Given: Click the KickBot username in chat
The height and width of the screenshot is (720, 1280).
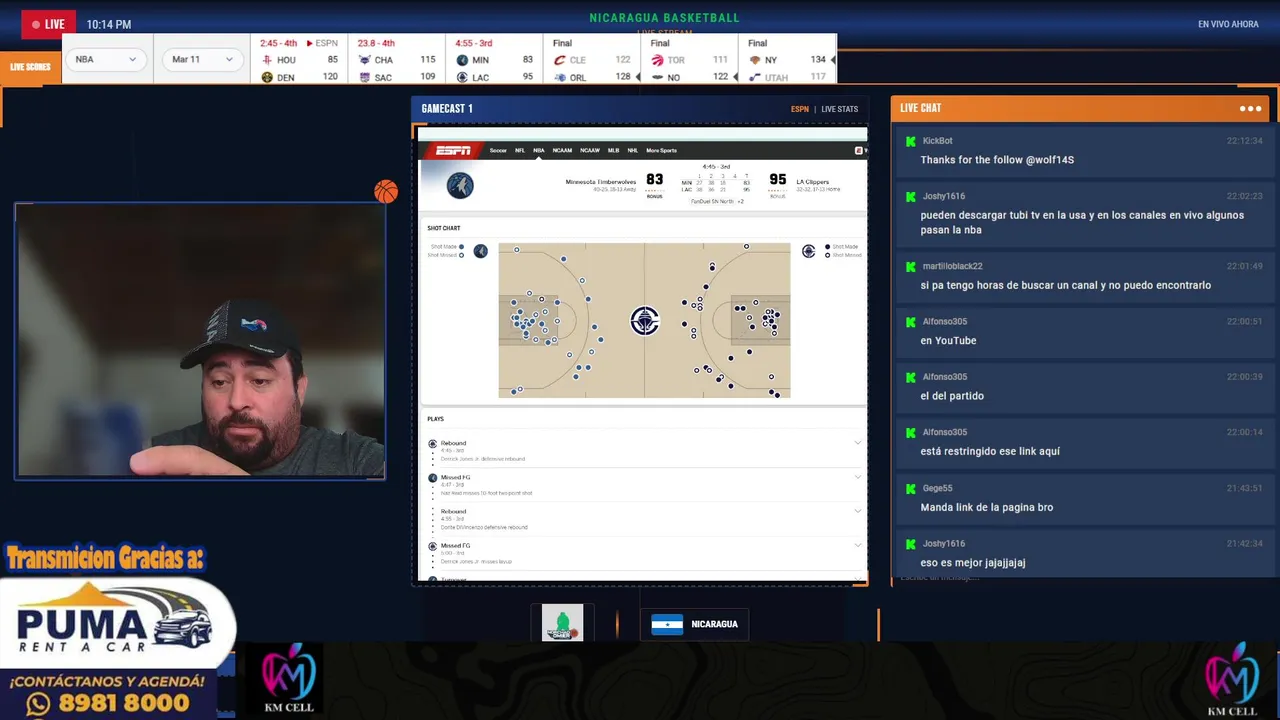Looking at the screenshot, I should tap(937, 141).
